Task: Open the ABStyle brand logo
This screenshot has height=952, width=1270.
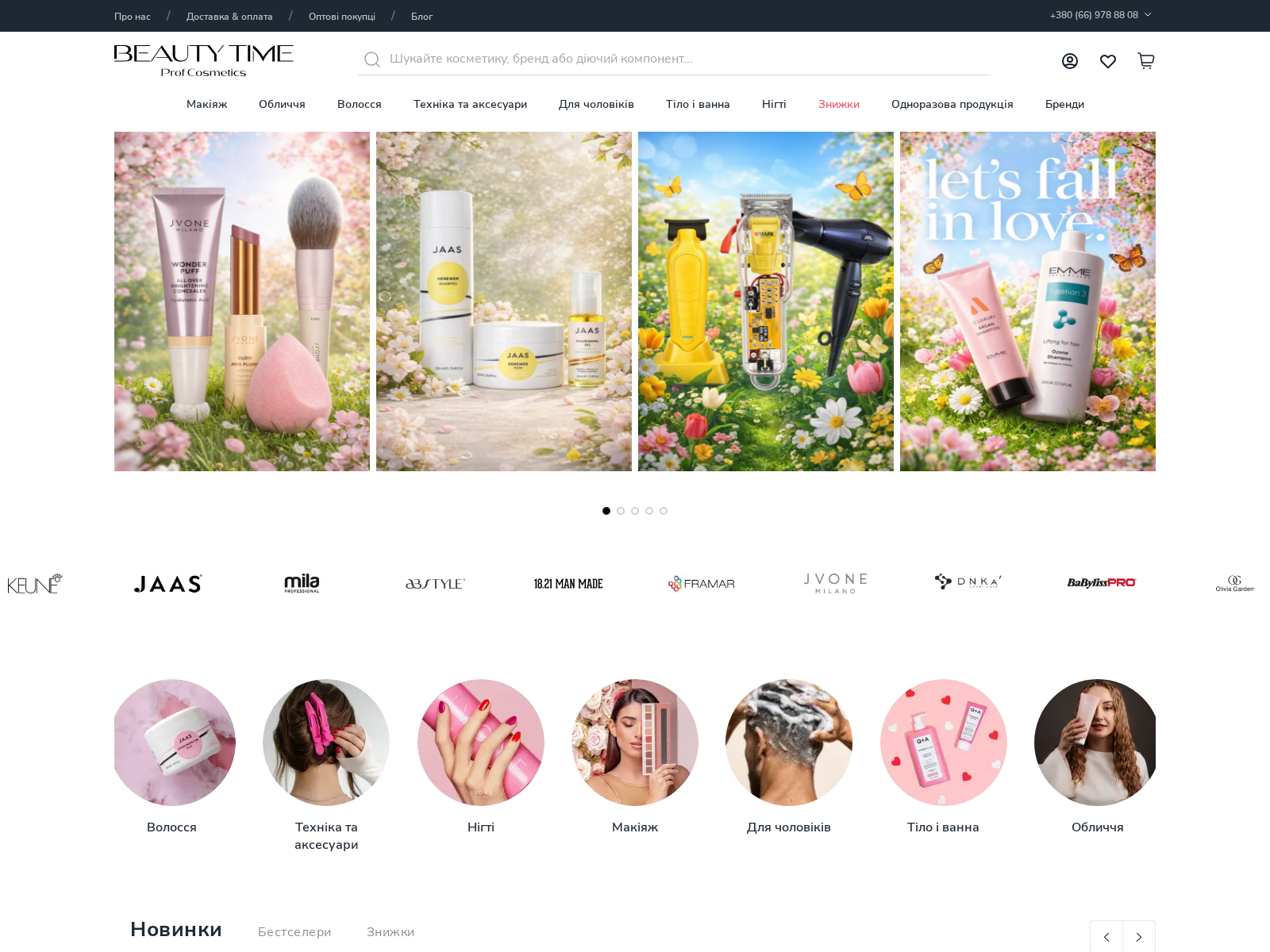Action: pyautogui.click(x=435, y=584)
